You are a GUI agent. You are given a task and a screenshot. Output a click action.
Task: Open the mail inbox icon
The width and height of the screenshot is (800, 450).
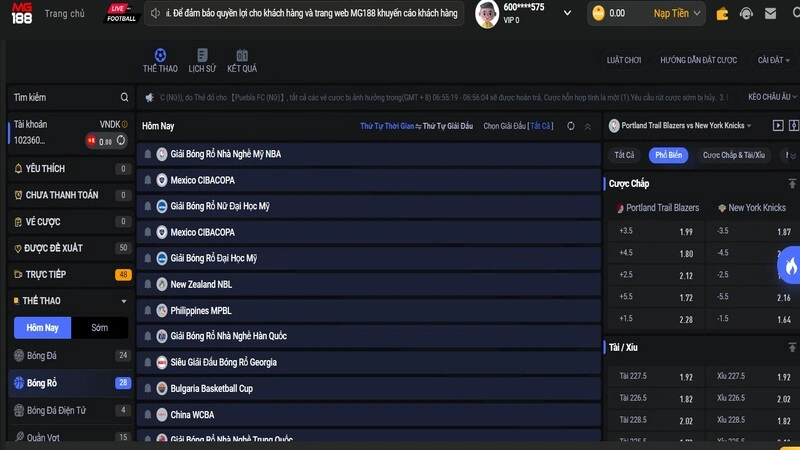tap(770, 13)
